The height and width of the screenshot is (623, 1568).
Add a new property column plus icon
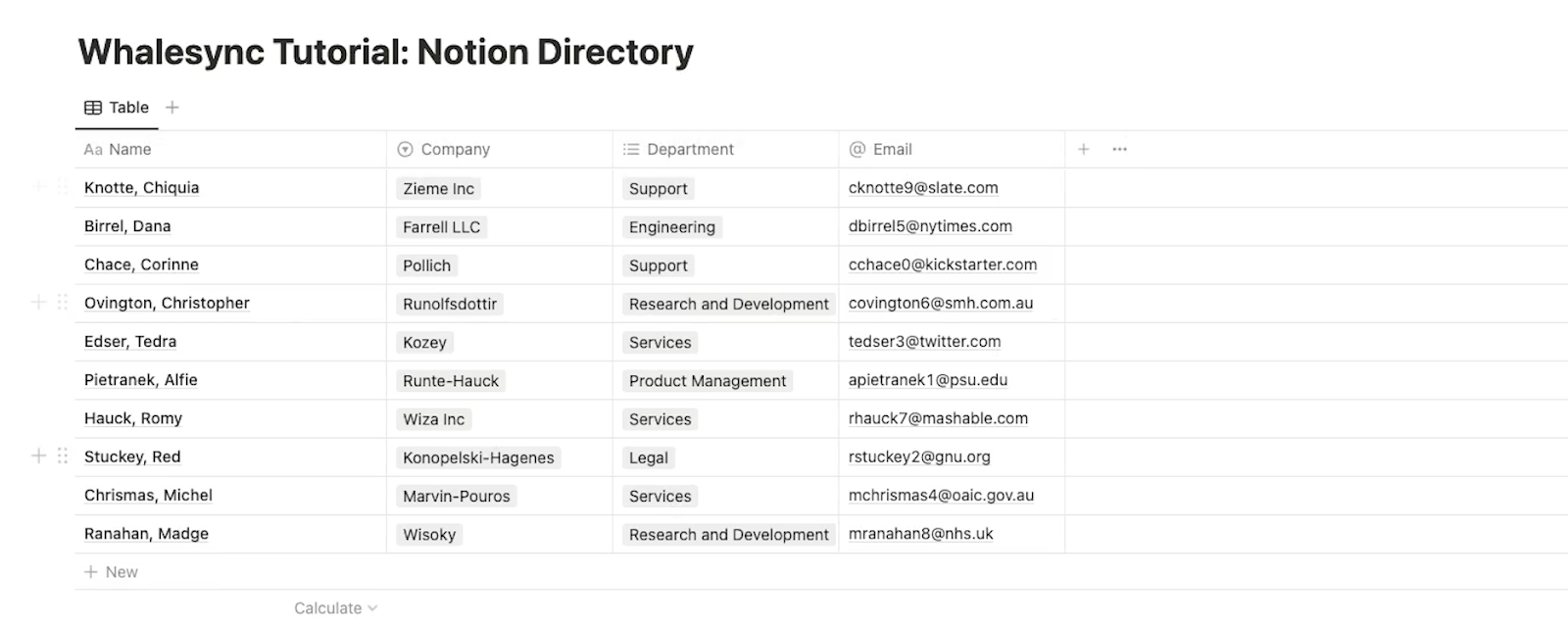tap(1083, 149)
